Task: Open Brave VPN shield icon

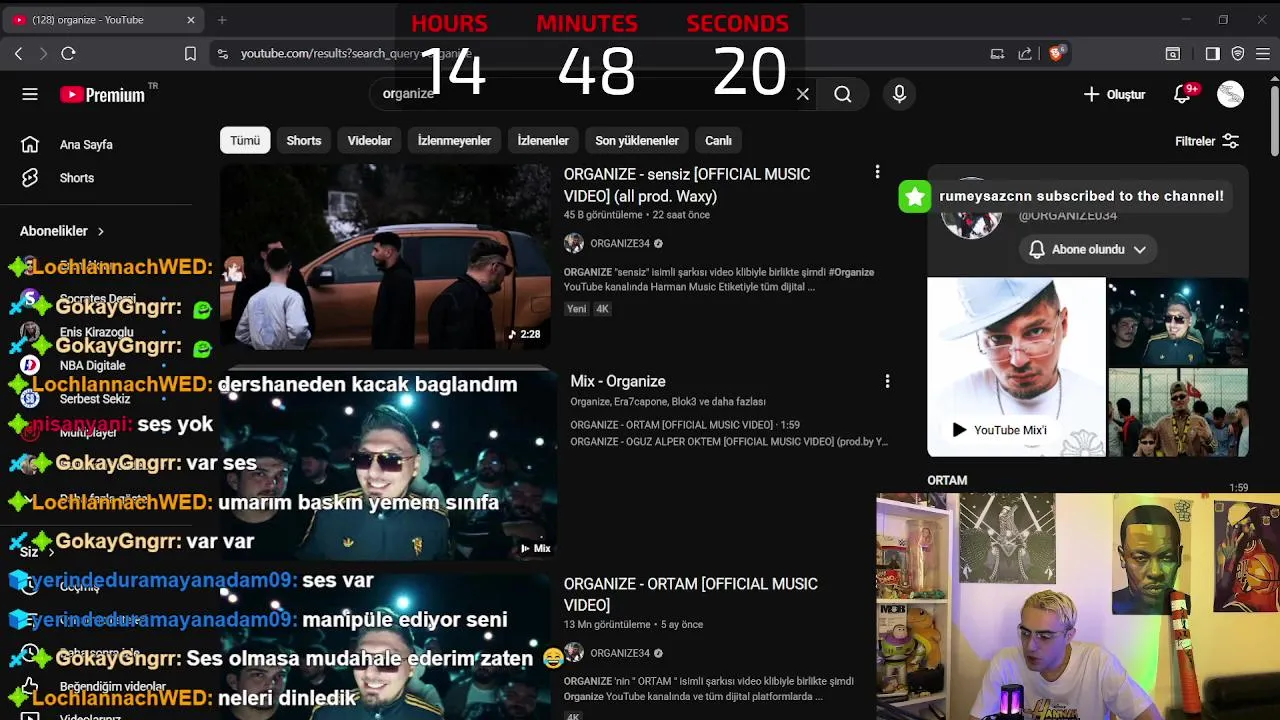Action: click(1238, 54)
